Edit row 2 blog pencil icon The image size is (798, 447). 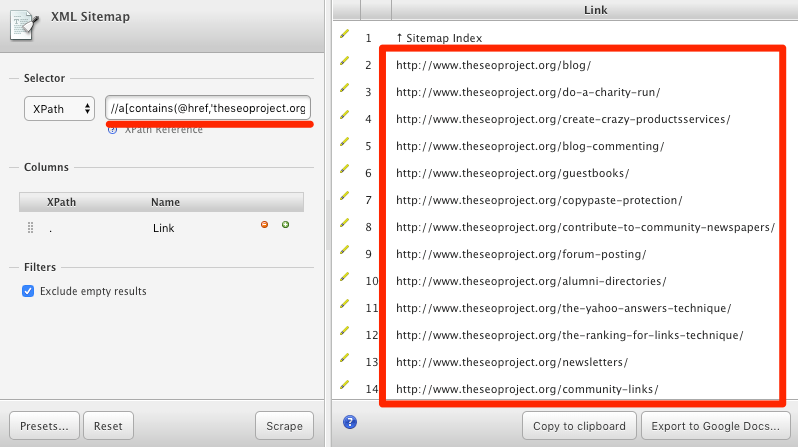click(x=345, y=61)
